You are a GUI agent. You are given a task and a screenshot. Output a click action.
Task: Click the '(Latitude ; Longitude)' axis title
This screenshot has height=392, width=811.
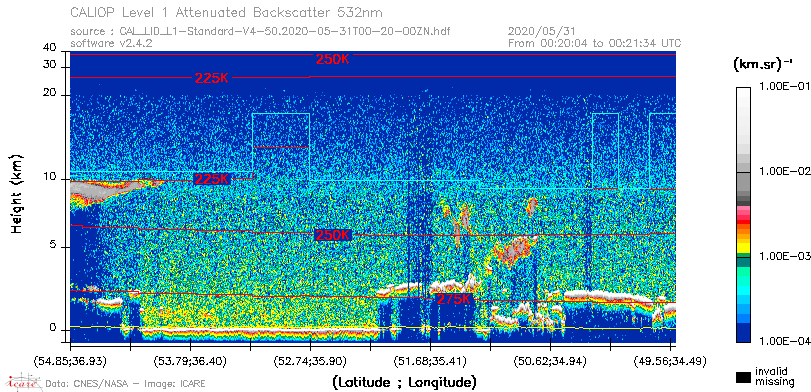pos(404,383)
